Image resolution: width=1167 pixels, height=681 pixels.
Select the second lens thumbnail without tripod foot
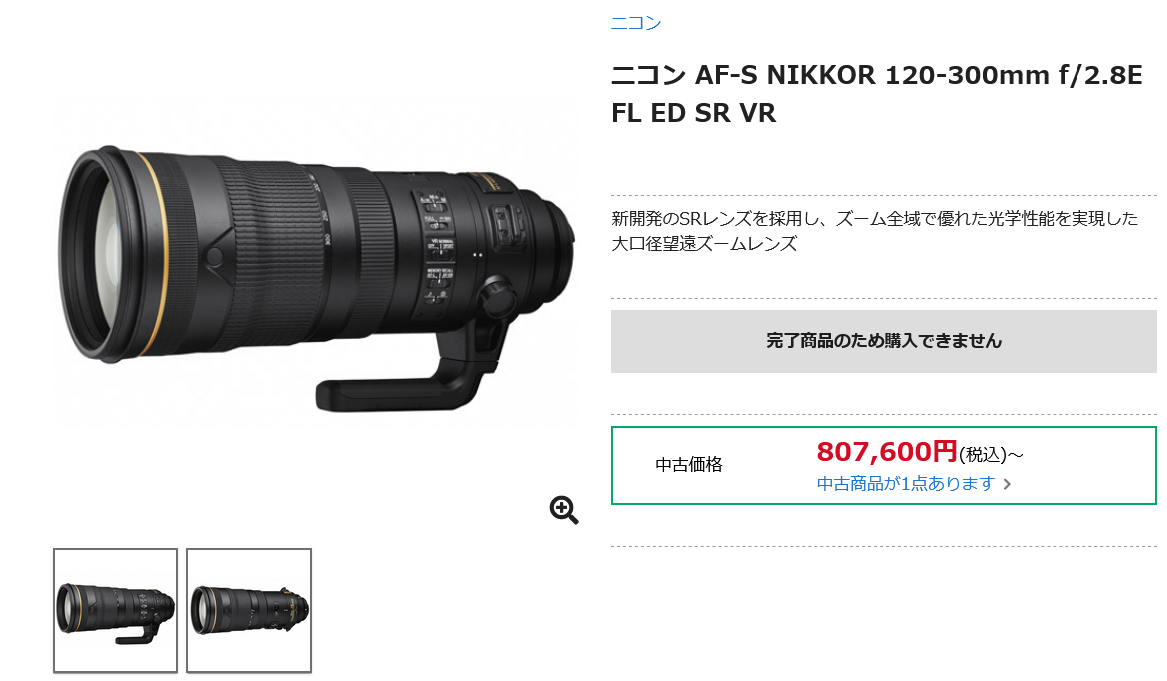249,610
